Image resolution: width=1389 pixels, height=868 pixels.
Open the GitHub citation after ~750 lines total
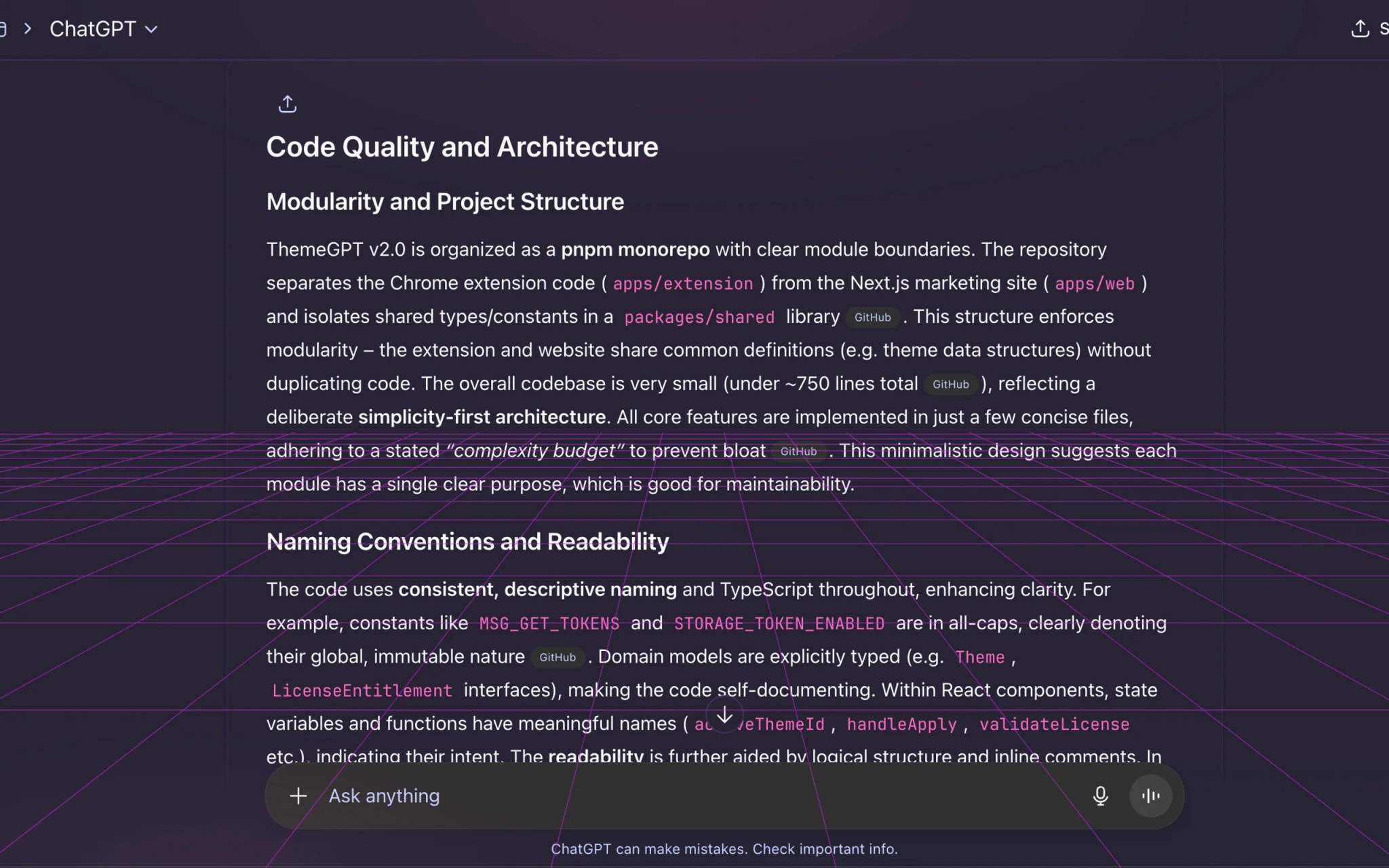951,384
